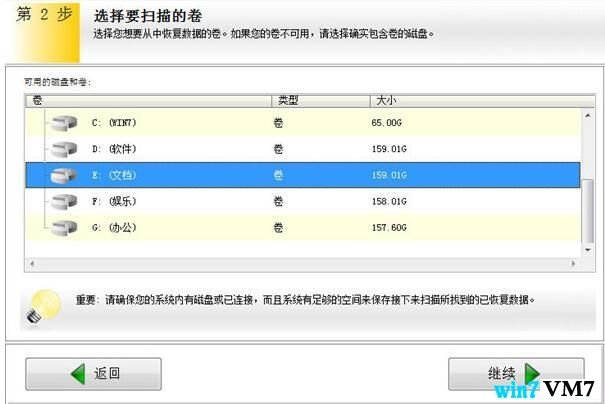
Task: Sort list by 大小 column header
Action: (482, 101)
